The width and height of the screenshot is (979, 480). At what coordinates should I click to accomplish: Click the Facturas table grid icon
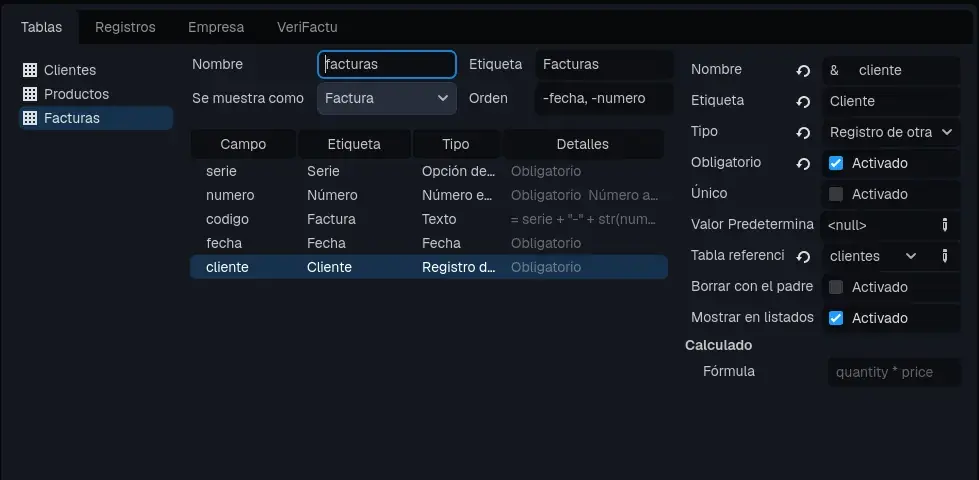pyautogui.click(x=29, y=118)
